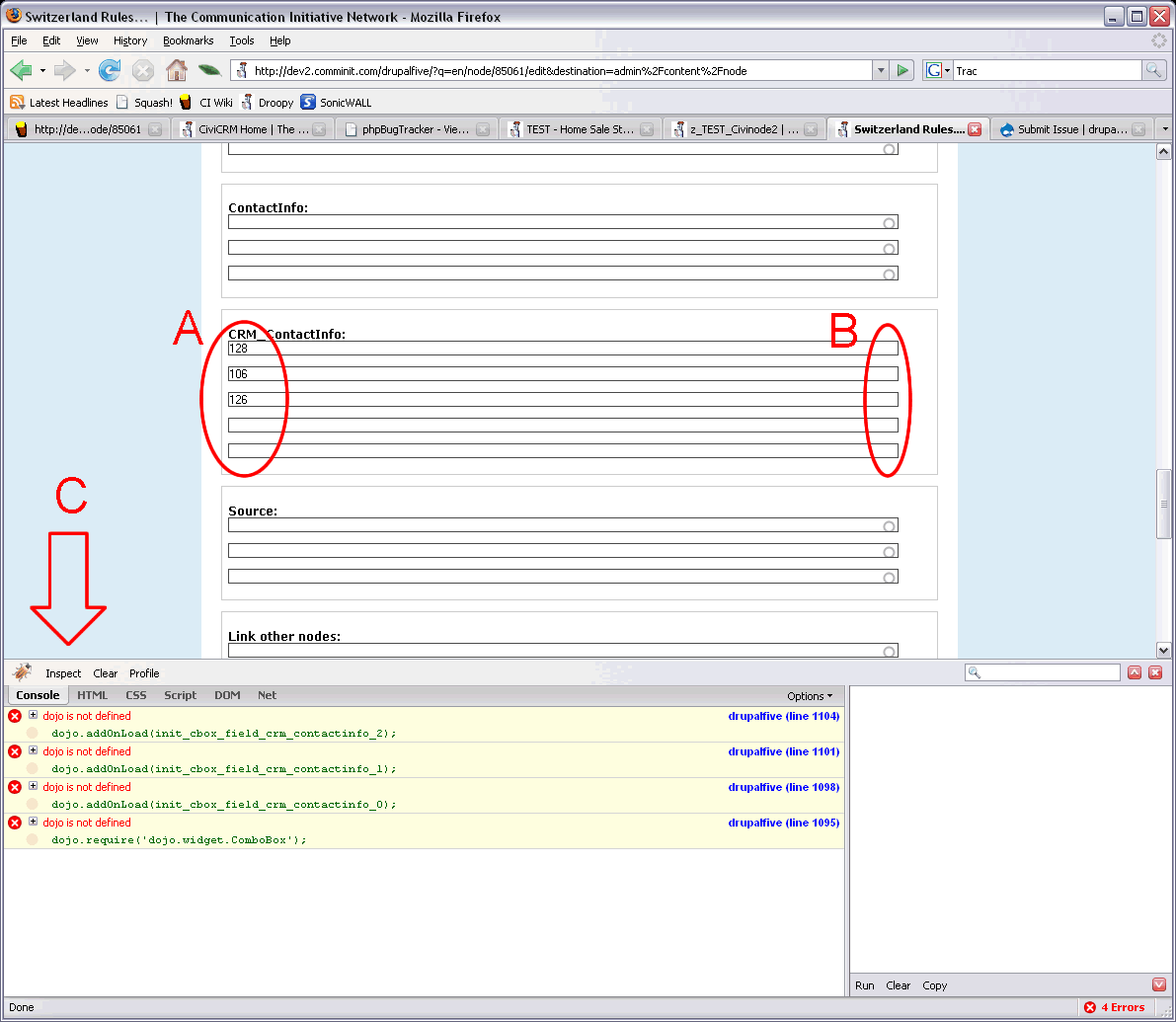Click the CRM_ContactInfo field containing 106

(563, 373)
